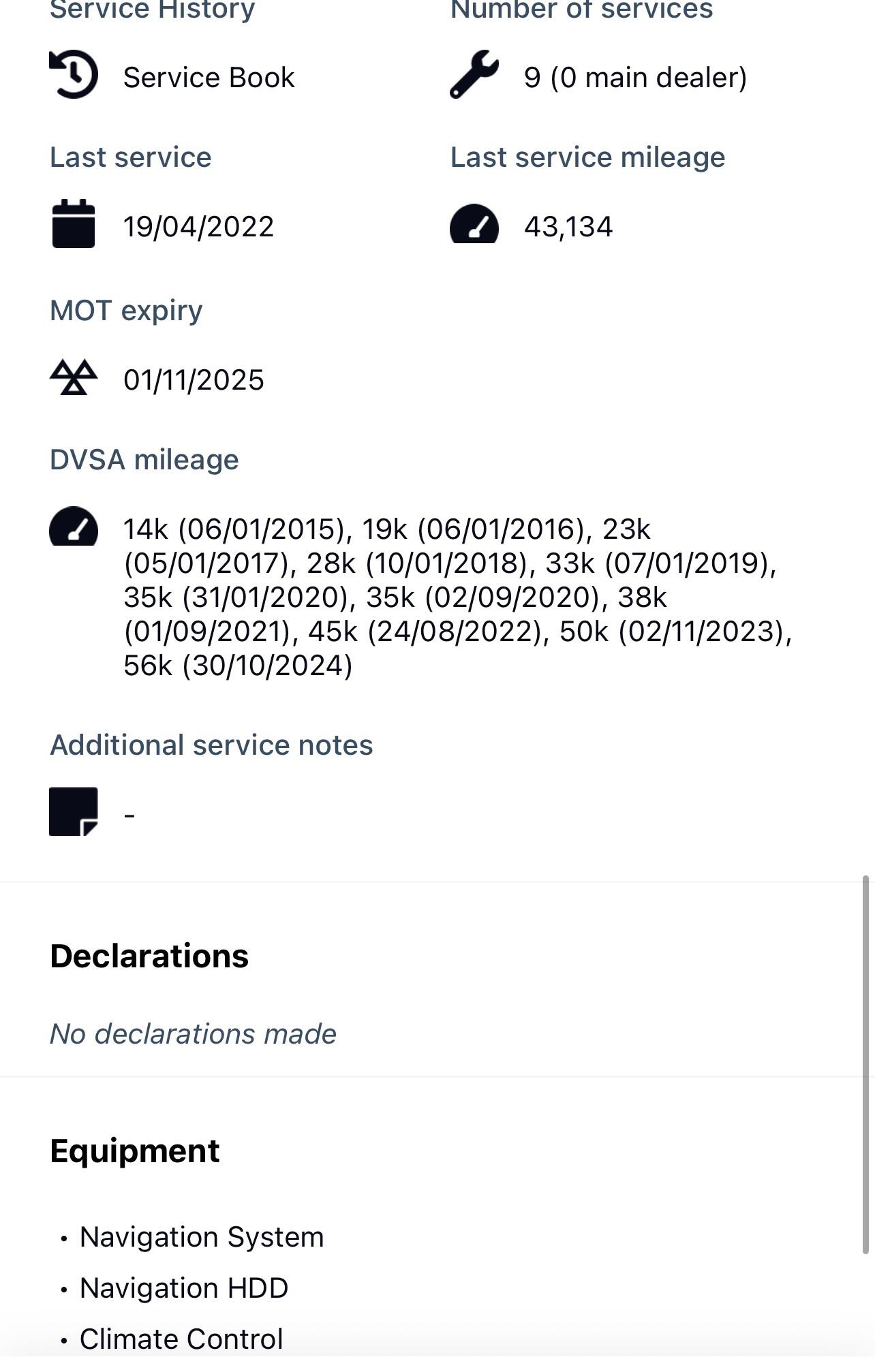Click the MOT expiry date 01/11/2025
The height and width of the screenshot is (1372, 875).
(194, 380)
